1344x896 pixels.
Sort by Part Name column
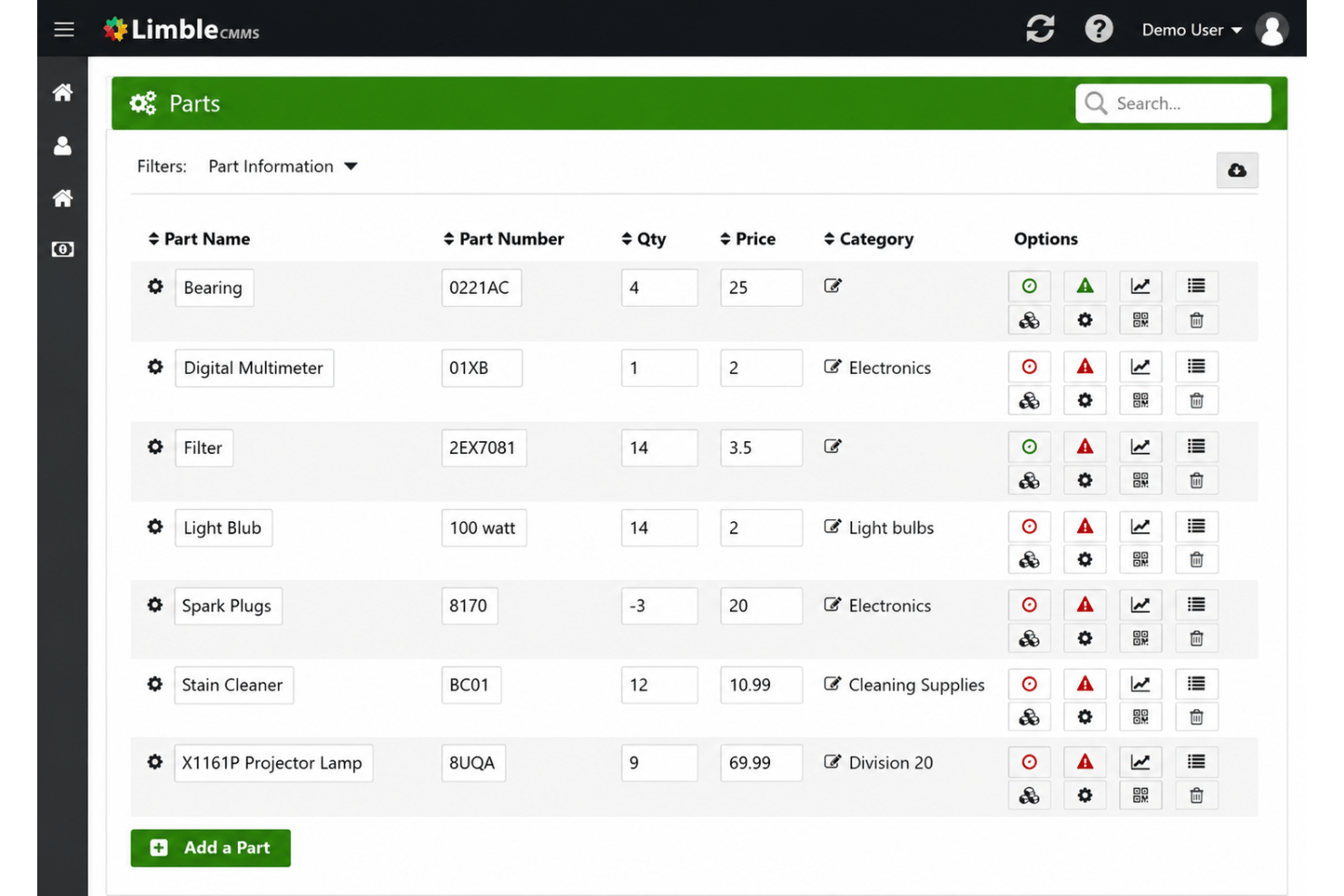coord(199,239)
